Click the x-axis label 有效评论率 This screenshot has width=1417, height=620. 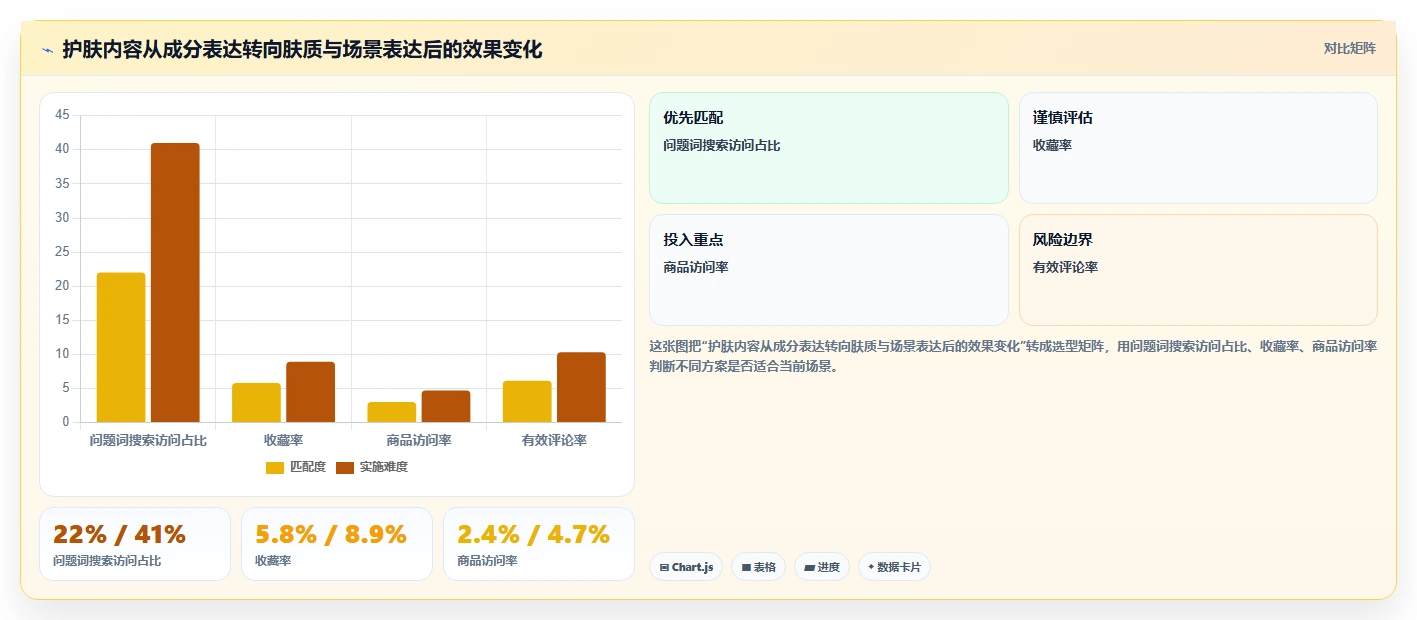click(554, 440)
